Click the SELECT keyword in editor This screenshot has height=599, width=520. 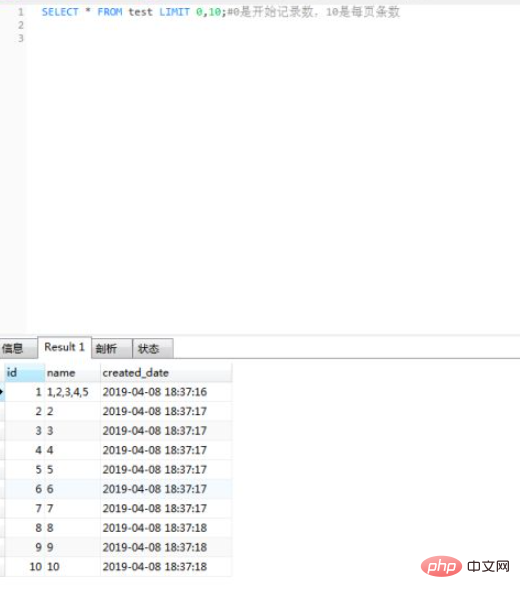click(60, 12)
